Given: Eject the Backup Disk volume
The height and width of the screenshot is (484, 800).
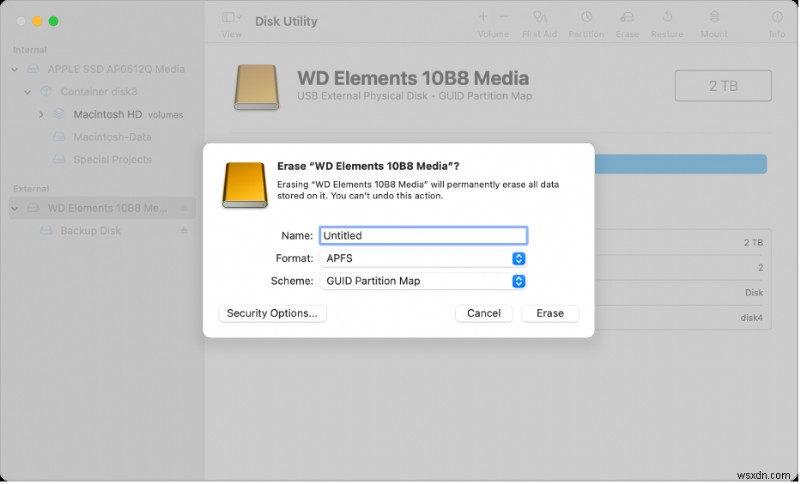Looking at the screenshot, I should 184,231.
